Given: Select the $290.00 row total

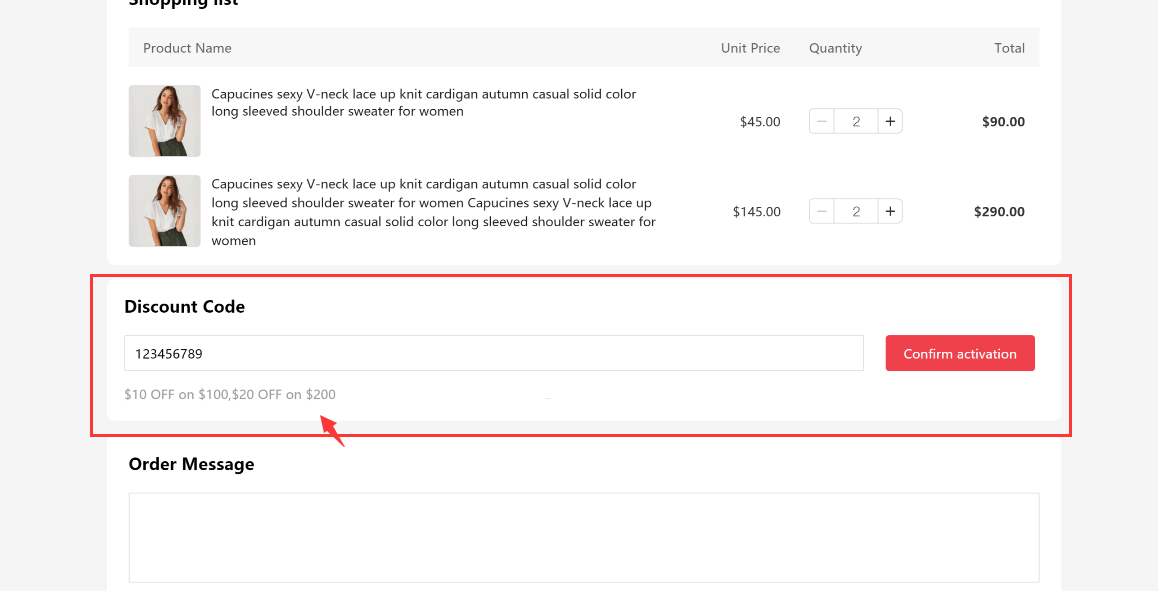Looking at the screenshot, I should click(x=999, y=212).
